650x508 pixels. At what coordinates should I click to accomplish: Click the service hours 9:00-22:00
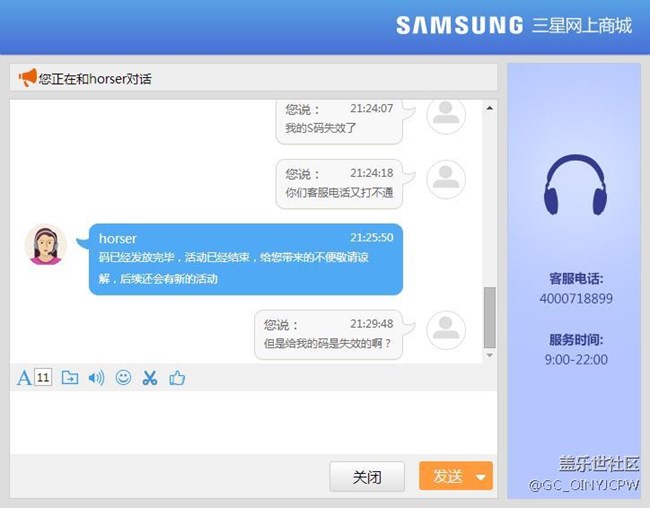(576, 359)
